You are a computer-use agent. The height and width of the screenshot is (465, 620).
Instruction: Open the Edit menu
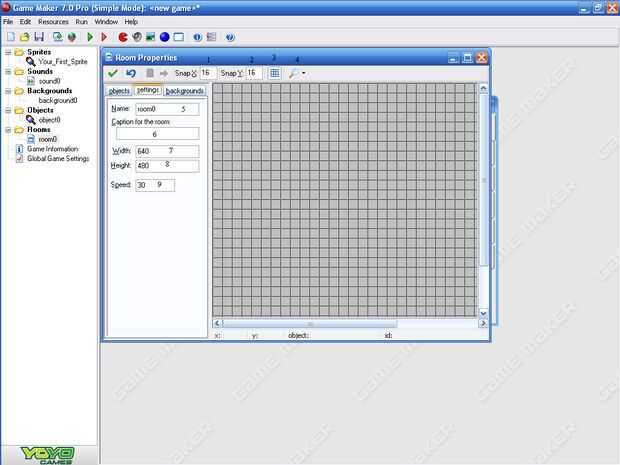pos(25,22)
